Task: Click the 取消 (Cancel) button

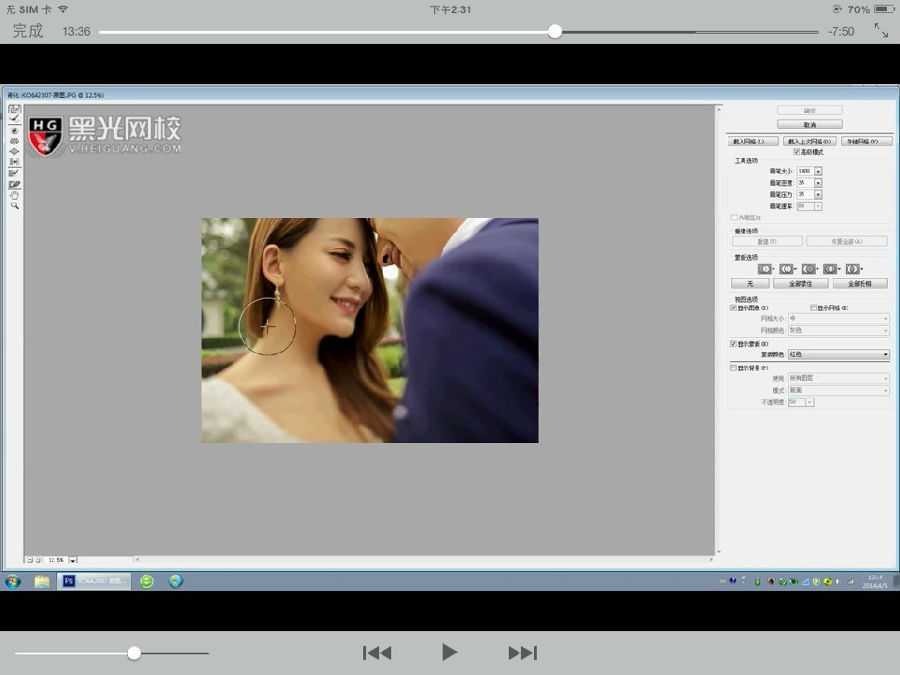Action: click(x=809, y=125)
